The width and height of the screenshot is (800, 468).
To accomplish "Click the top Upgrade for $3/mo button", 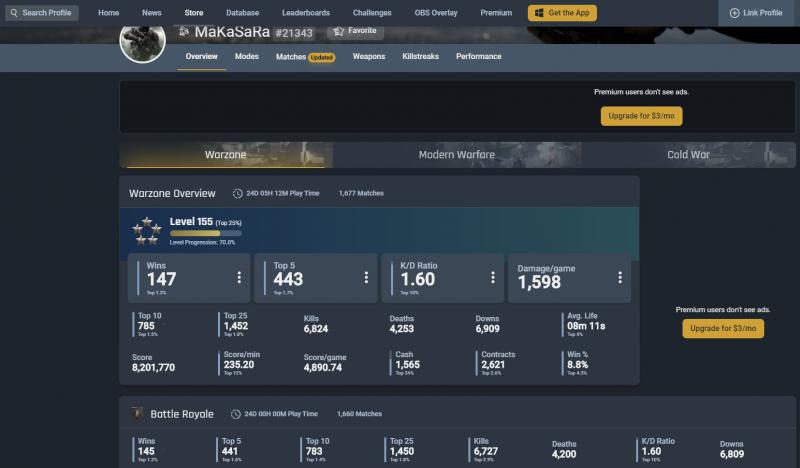I will 641,116.
